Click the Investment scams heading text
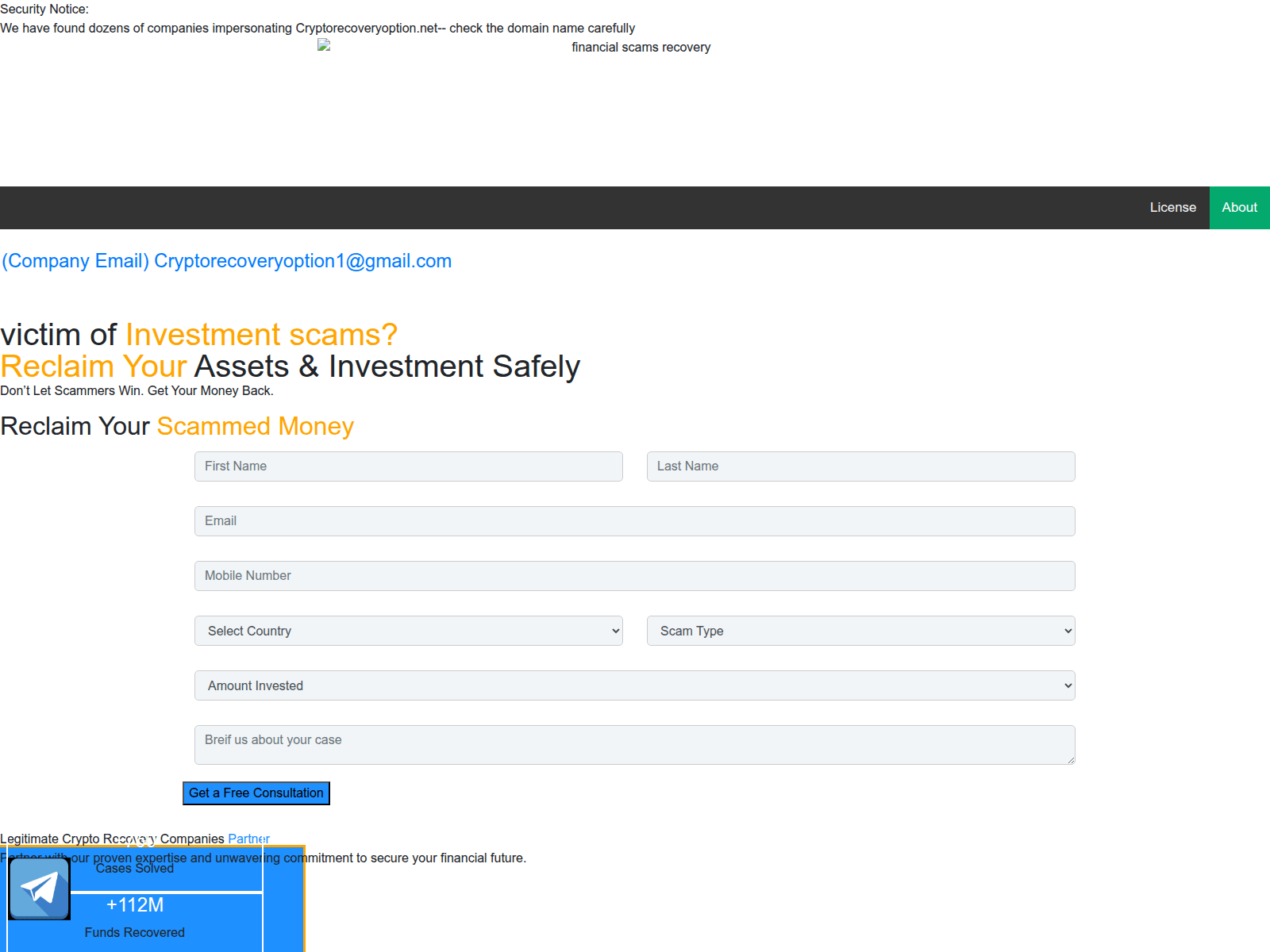Screen dimensions: 1270x952 tap(260, 334)
